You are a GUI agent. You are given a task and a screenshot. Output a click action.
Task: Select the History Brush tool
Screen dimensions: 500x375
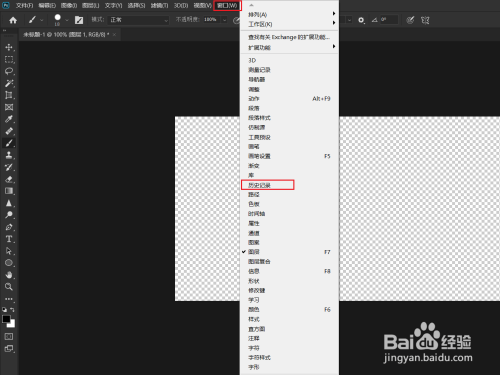pyautogui.click(x=9, y=167)
